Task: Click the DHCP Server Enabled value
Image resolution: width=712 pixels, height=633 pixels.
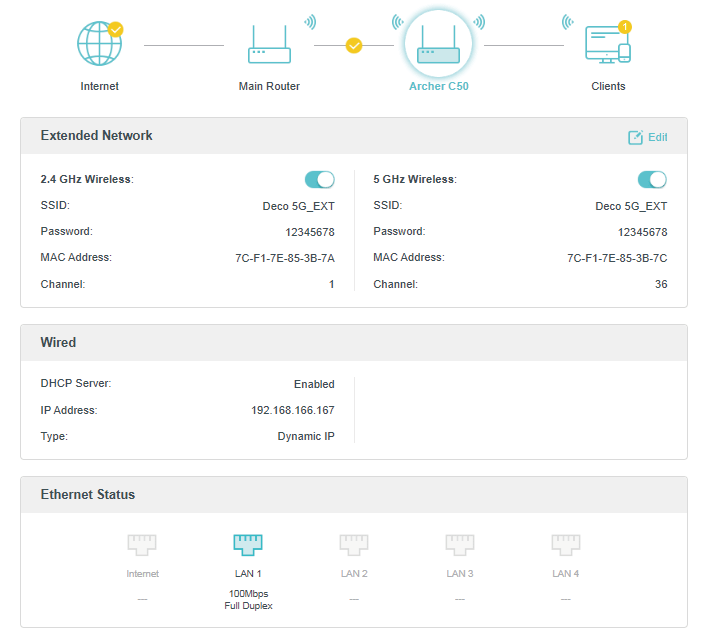Action: coord(314,384)
